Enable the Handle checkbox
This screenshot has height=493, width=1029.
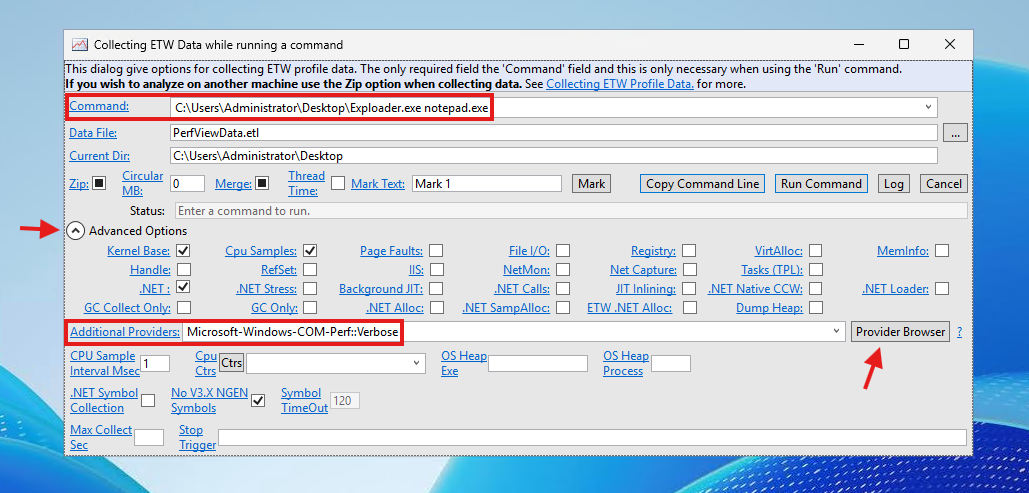pos(184,270)
